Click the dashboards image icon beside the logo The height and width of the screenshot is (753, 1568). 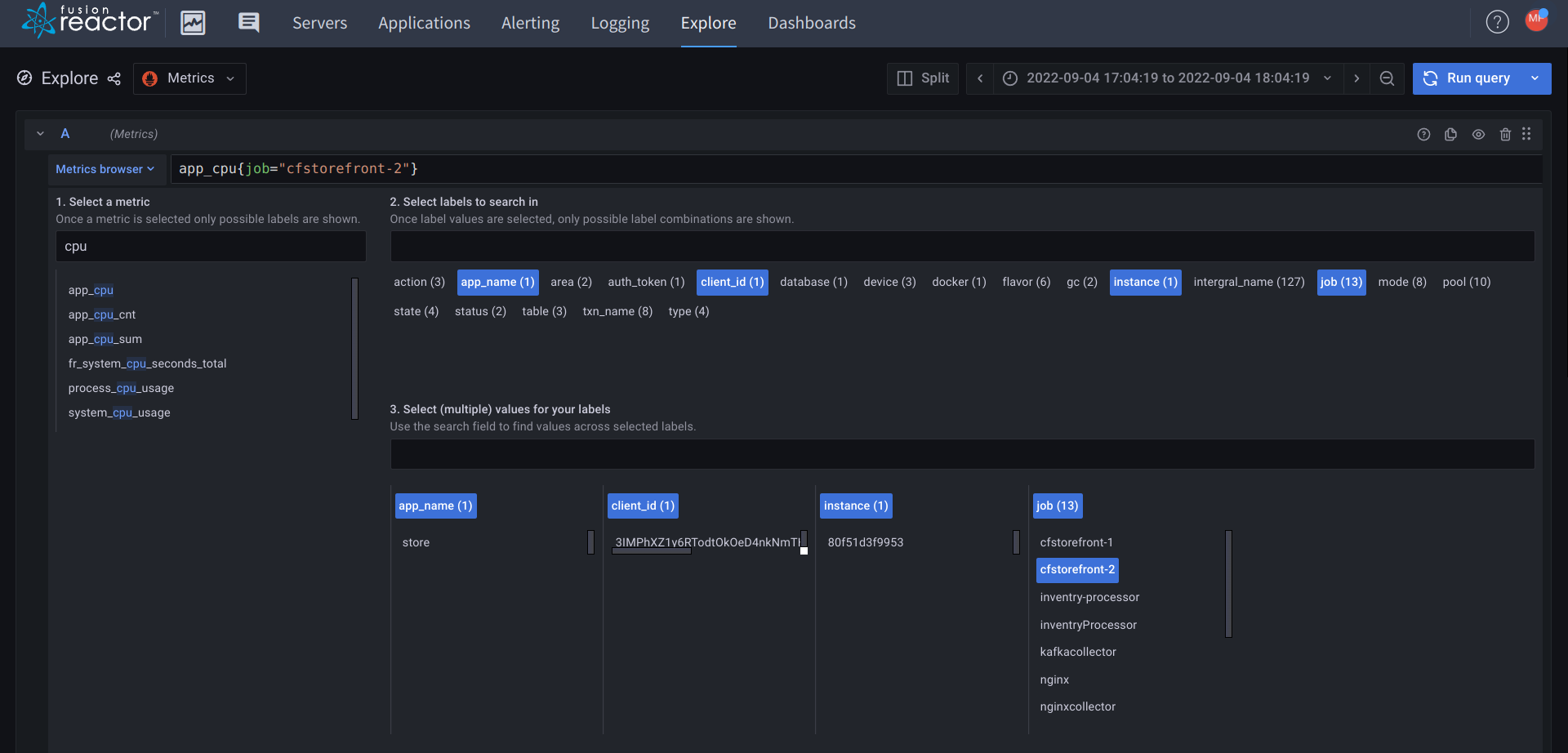tap(193, 22)
